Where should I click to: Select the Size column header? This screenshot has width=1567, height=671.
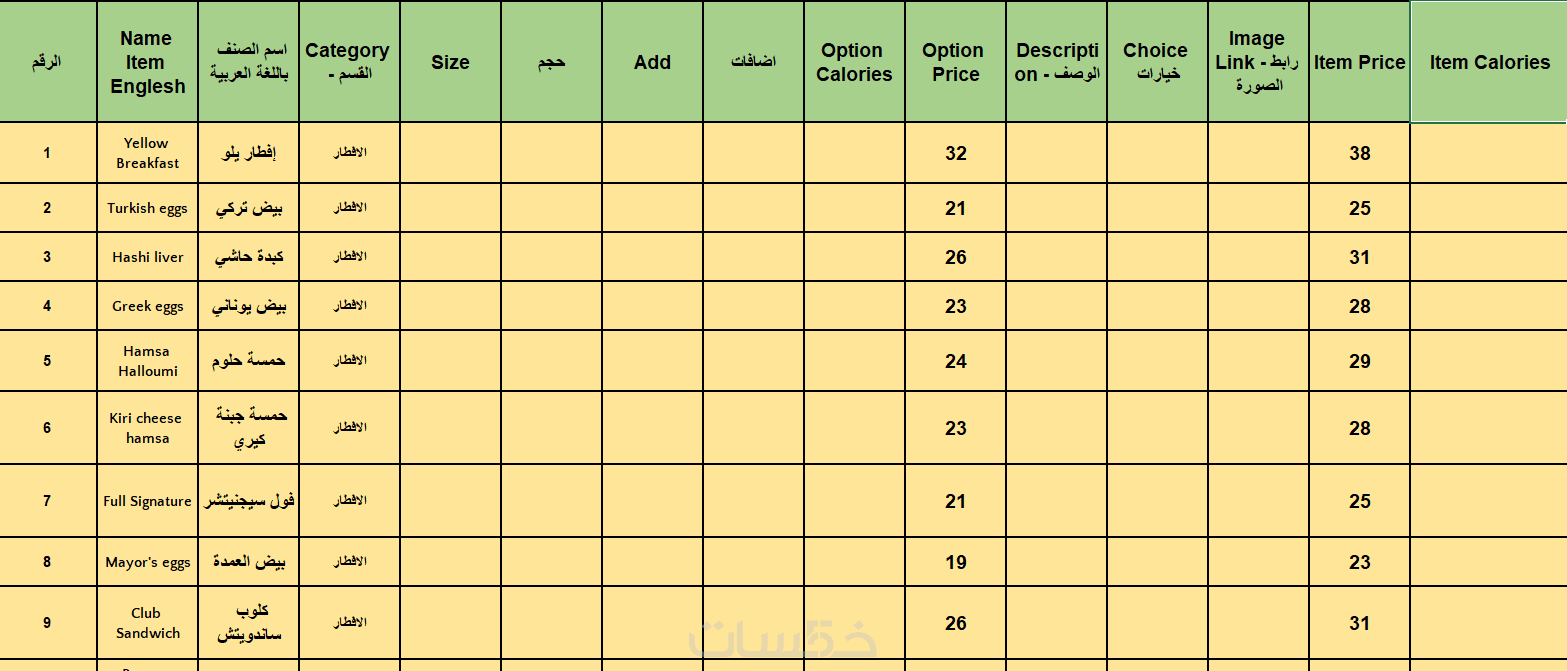[x=450, y=62]
